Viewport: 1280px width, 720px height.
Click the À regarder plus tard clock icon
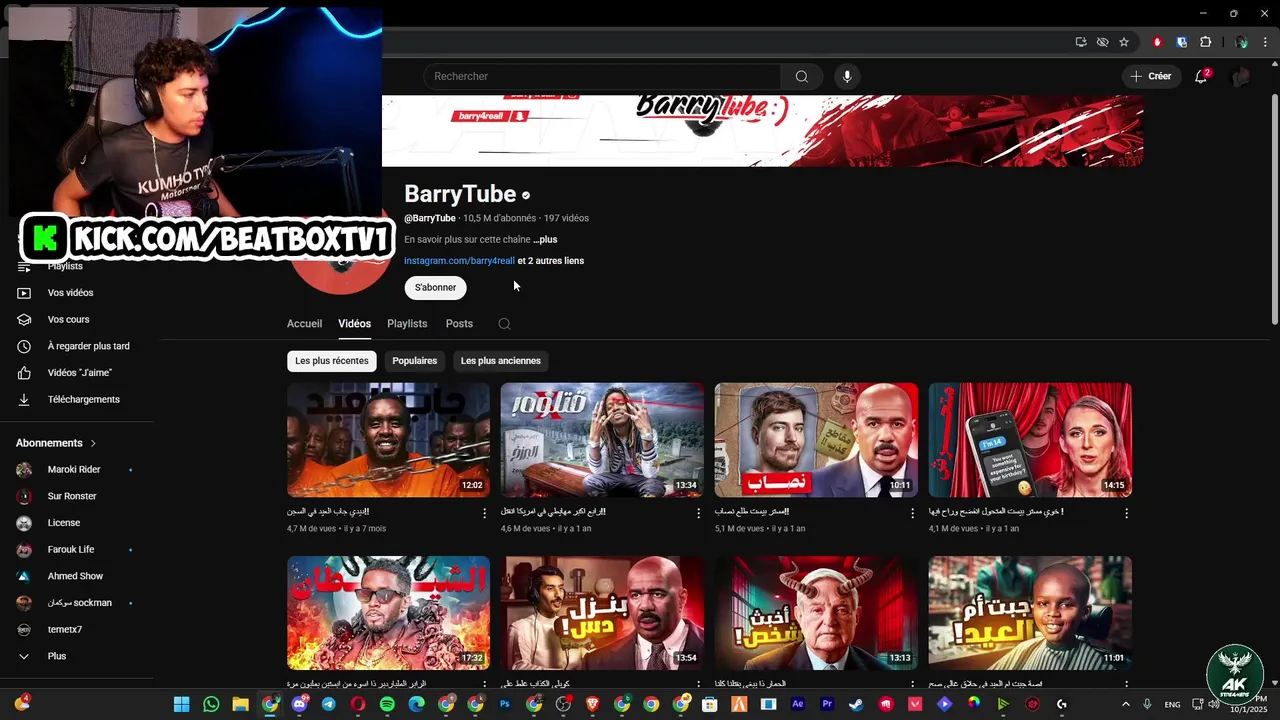pos(24,346)
